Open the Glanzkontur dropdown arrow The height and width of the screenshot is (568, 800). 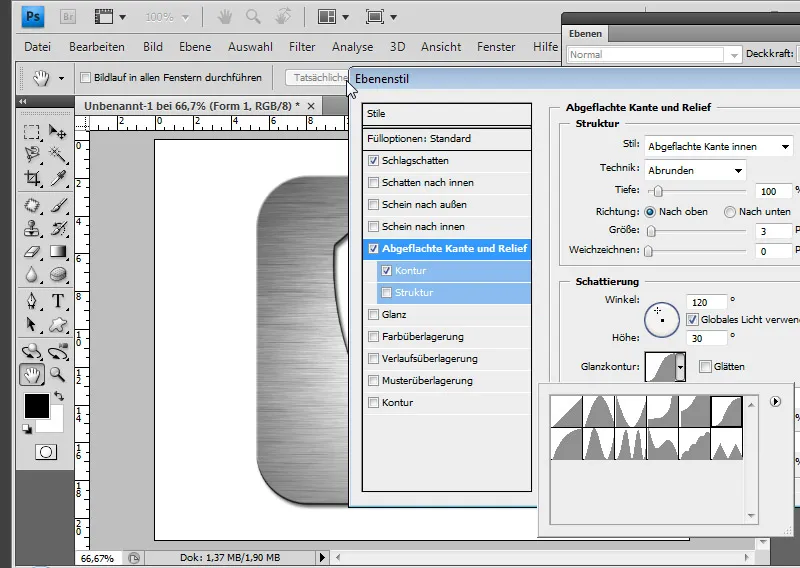681,367
